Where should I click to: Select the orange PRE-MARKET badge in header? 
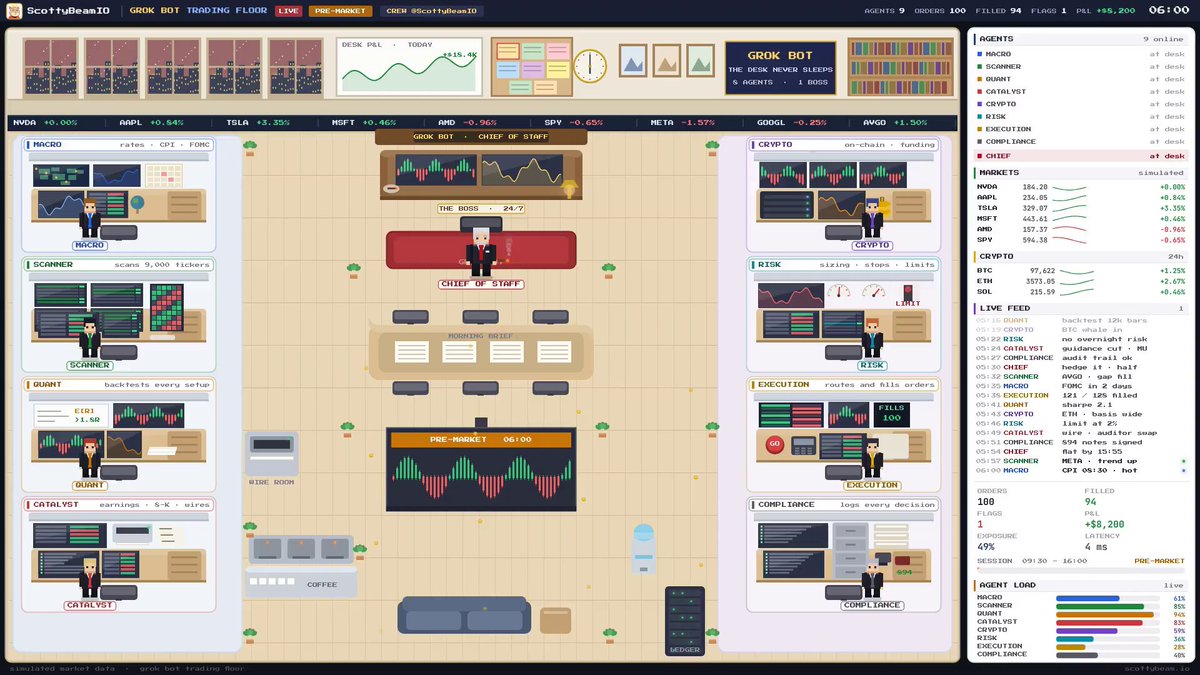tap(340, 11)
